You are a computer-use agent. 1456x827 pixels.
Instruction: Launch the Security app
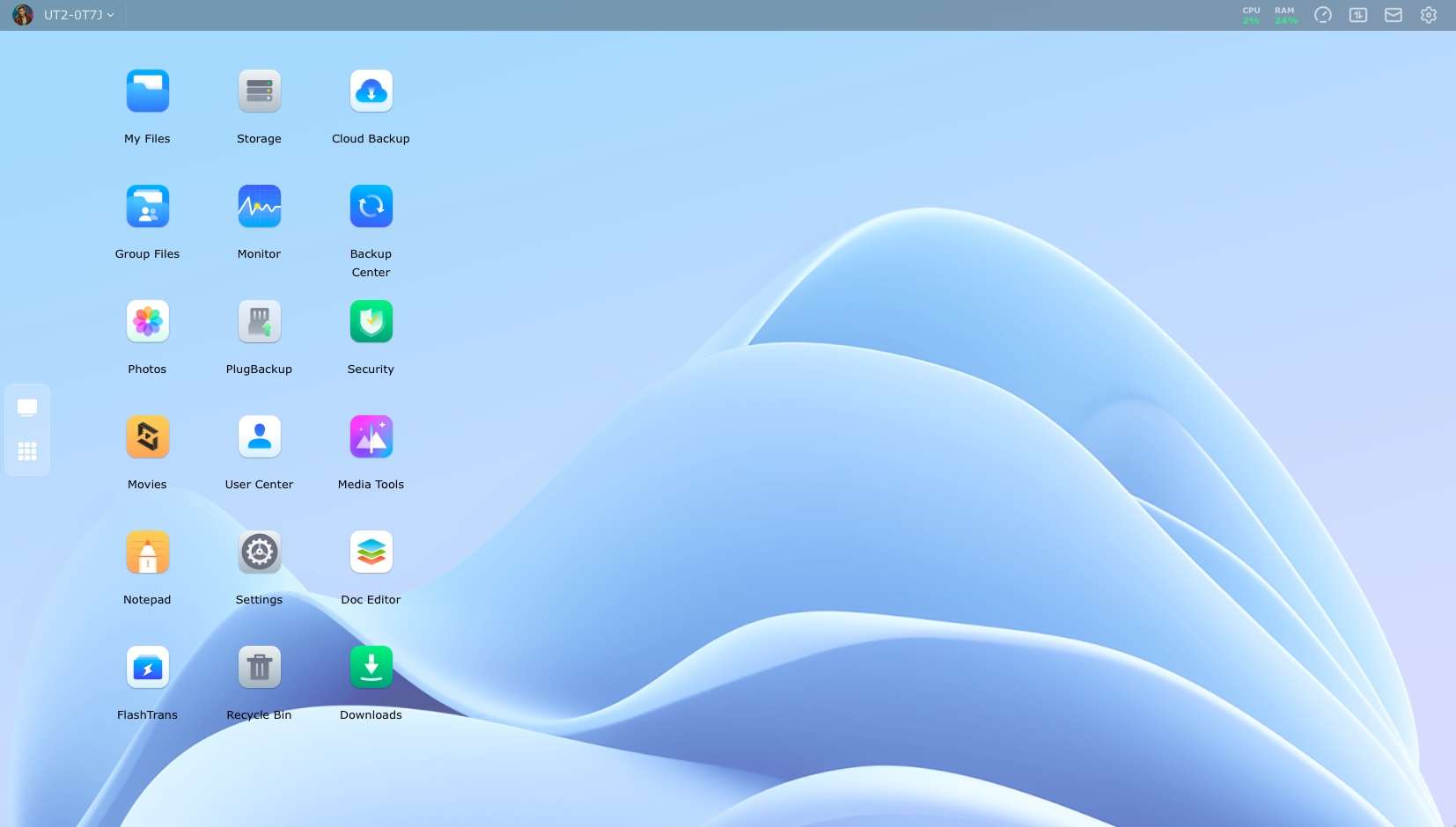pos(371,322)
